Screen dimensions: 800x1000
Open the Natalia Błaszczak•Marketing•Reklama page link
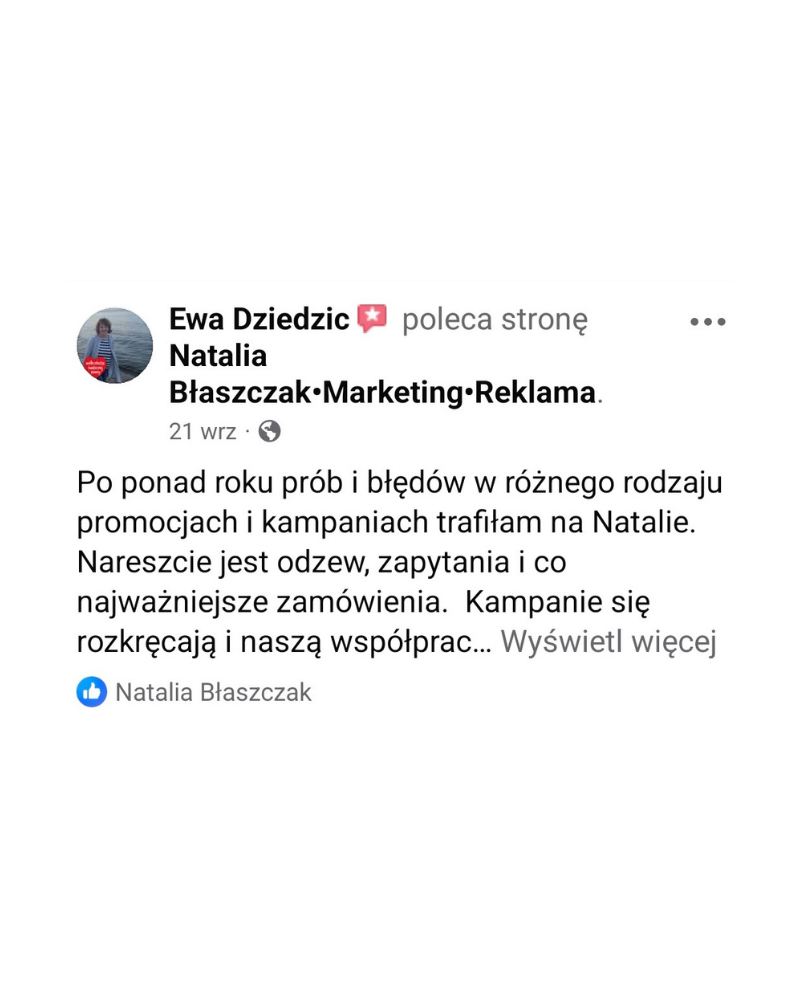coord(383,392)
